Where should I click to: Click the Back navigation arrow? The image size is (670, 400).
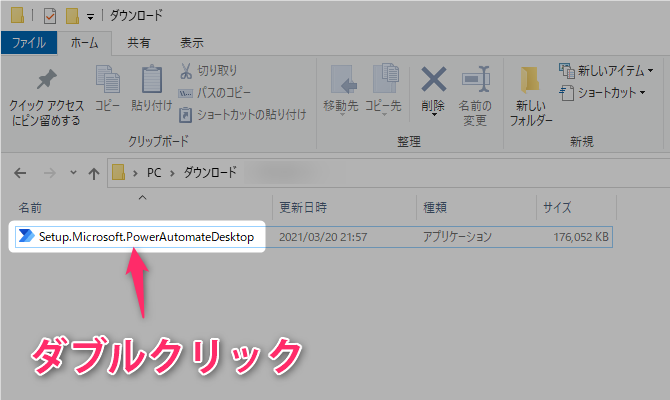pos(20,173)
